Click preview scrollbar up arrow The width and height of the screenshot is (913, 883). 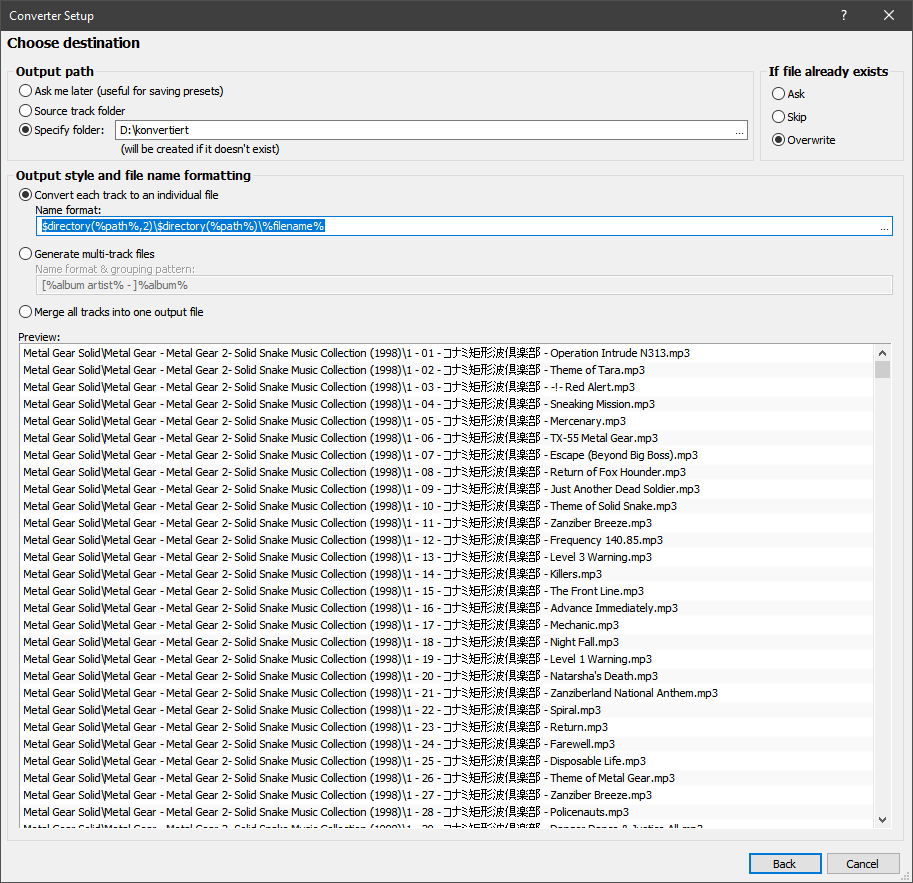click(882, 353)
